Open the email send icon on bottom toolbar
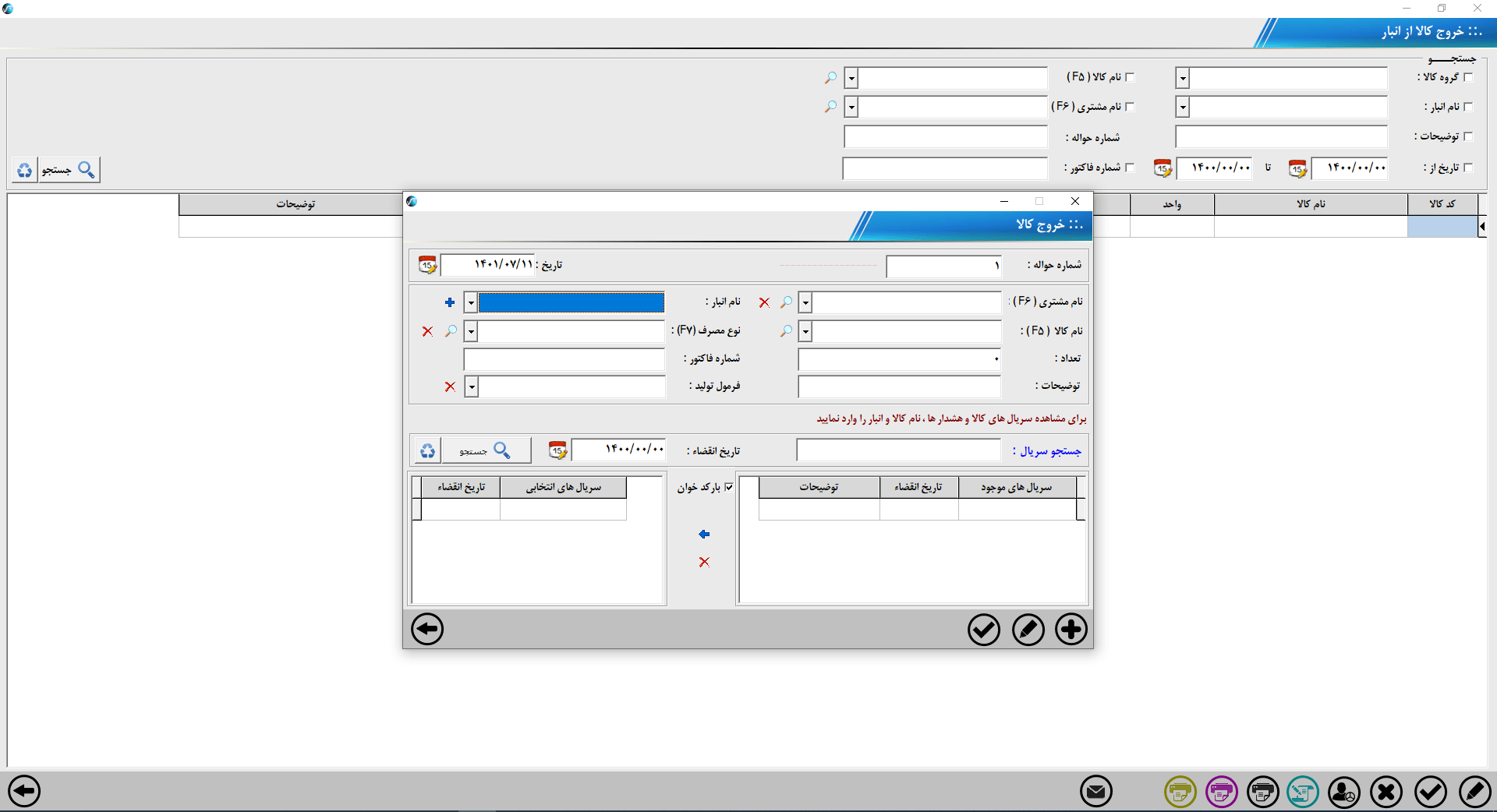 point(1095,792)
